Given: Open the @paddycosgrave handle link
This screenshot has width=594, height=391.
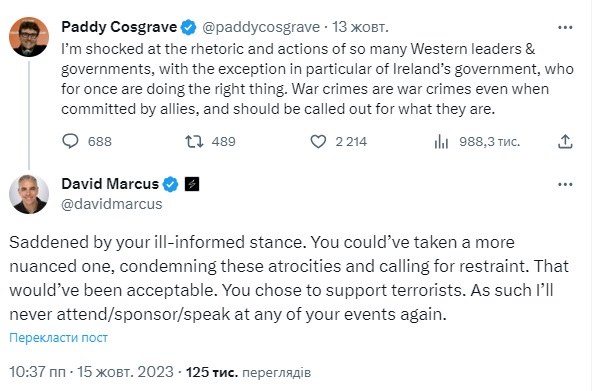Looking at the screenshot, I should point(261,27).
